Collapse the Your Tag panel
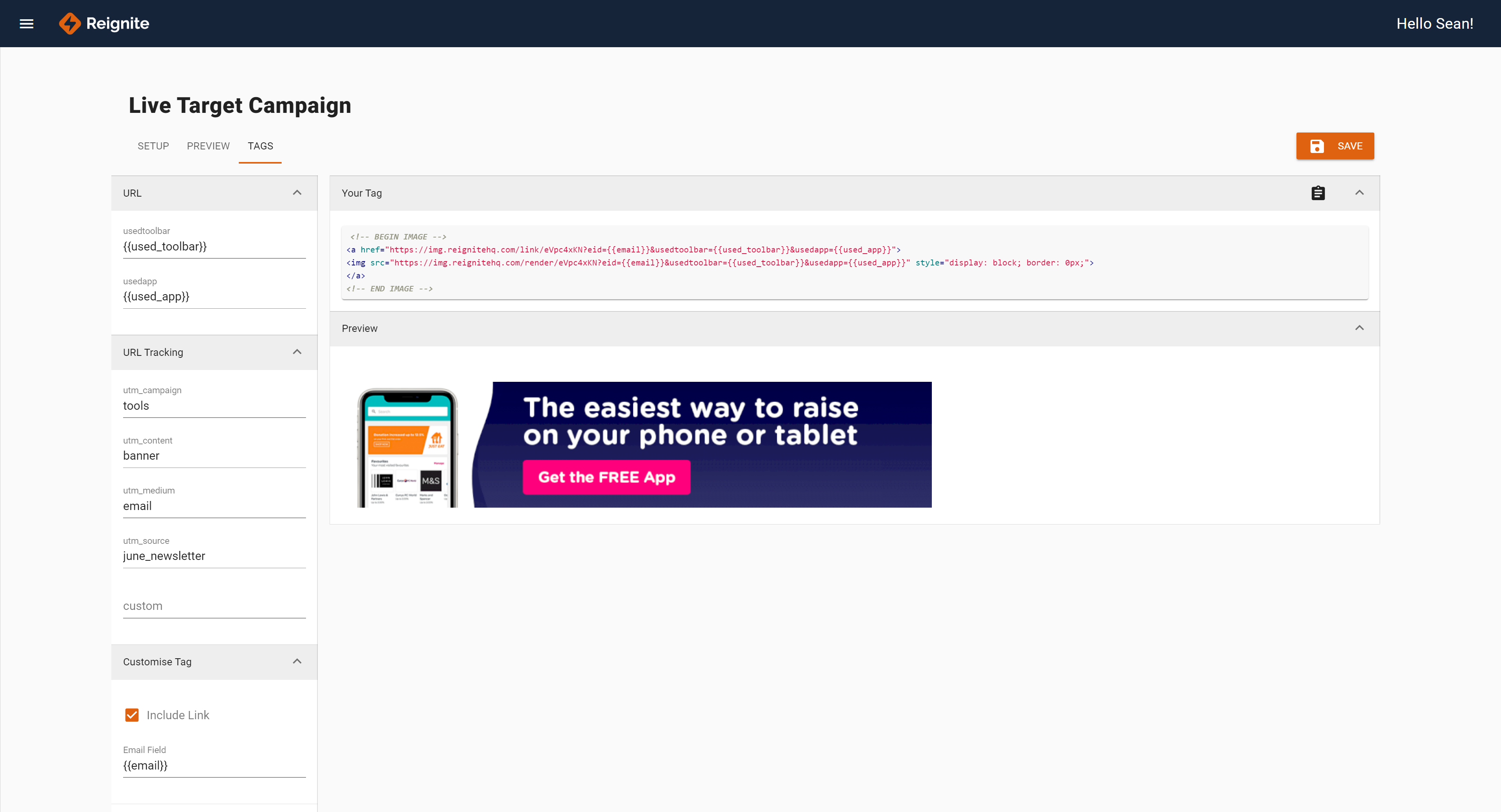The width and height of the screenshot is (1501, 812). (x=1359, y=193)
